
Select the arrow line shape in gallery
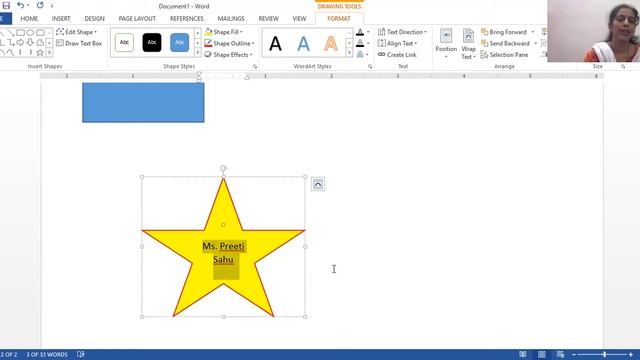(x=11, y=33)
